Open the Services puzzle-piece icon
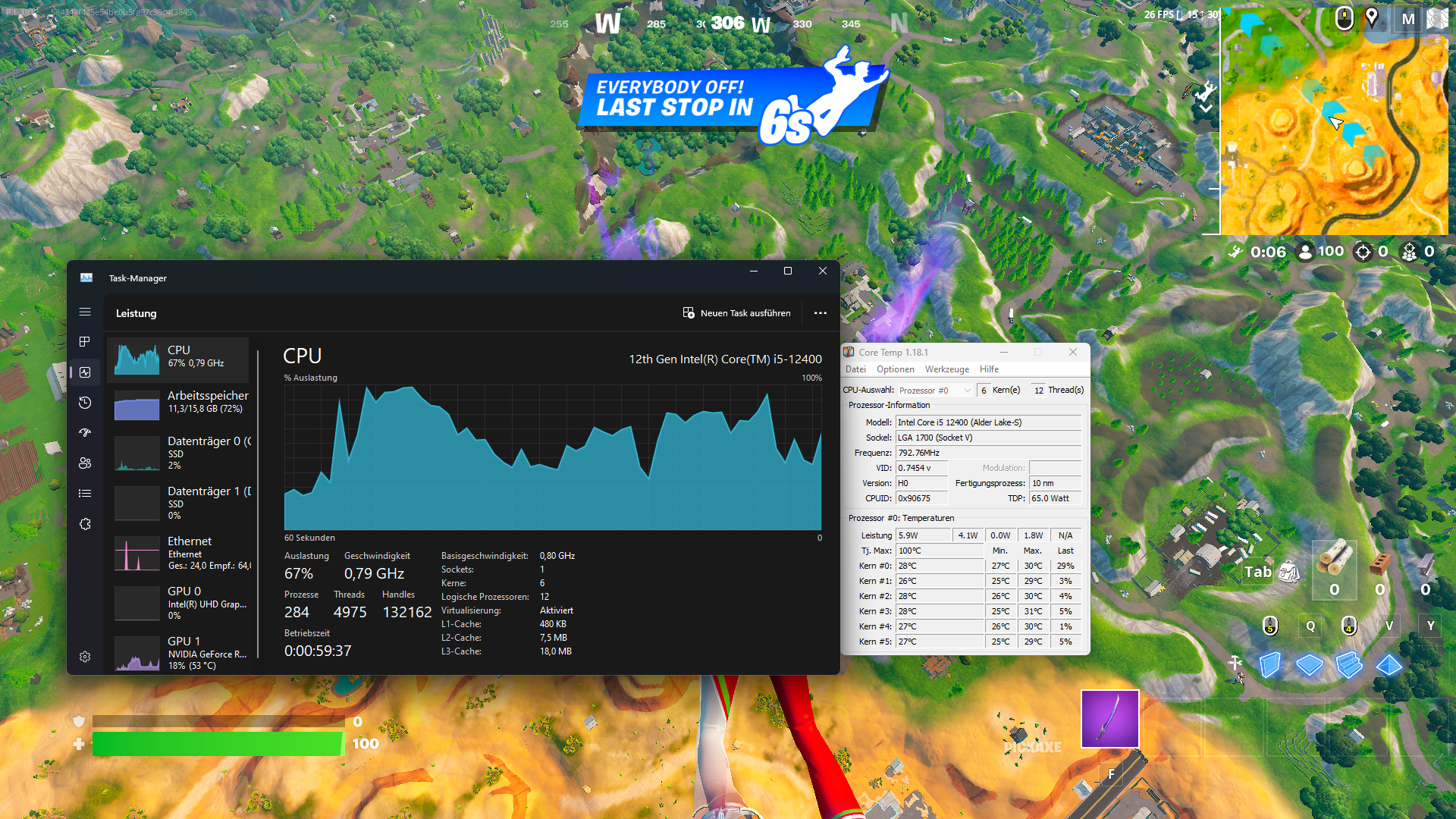1456x819 pixels. coord(85,524)
